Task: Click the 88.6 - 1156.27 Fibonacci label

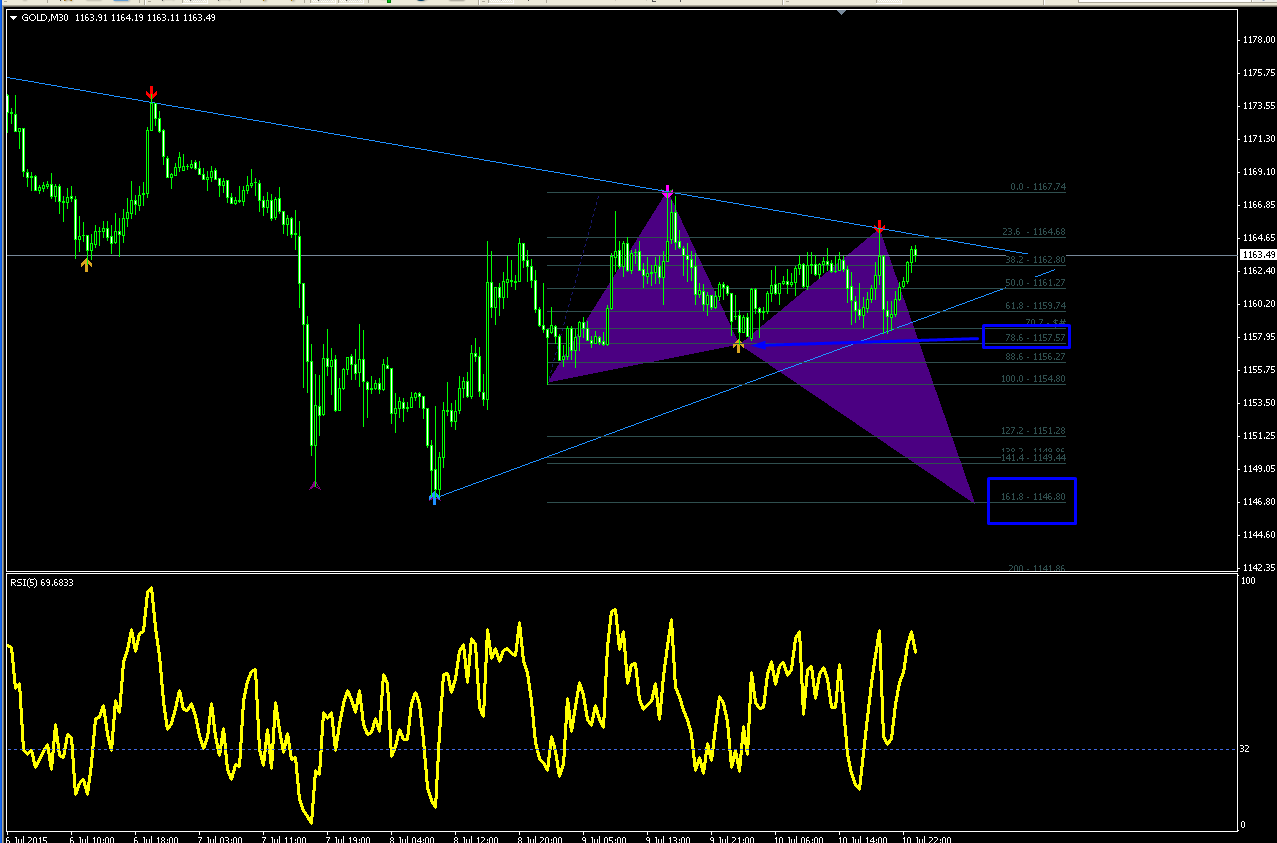Action: click(1034, 356)
